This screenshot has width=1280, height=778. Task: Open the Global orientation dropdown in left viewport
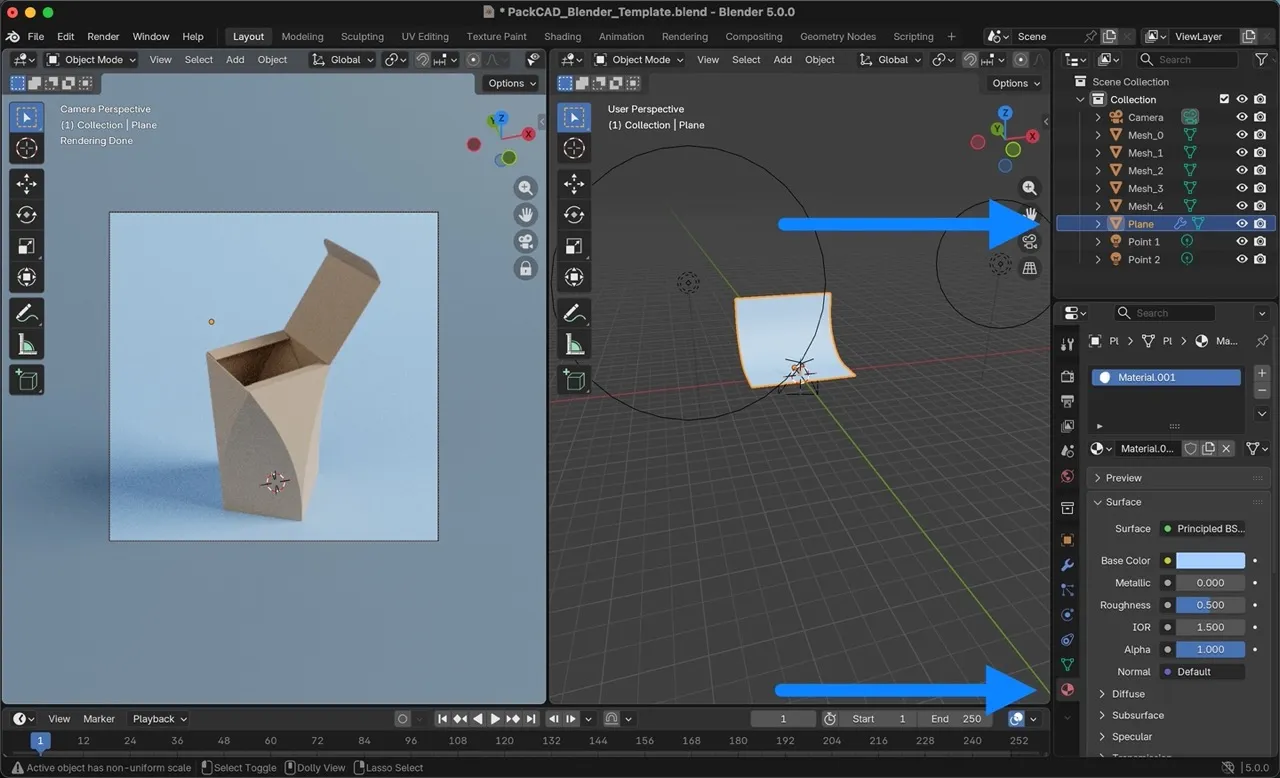click(x=344, y=60)
